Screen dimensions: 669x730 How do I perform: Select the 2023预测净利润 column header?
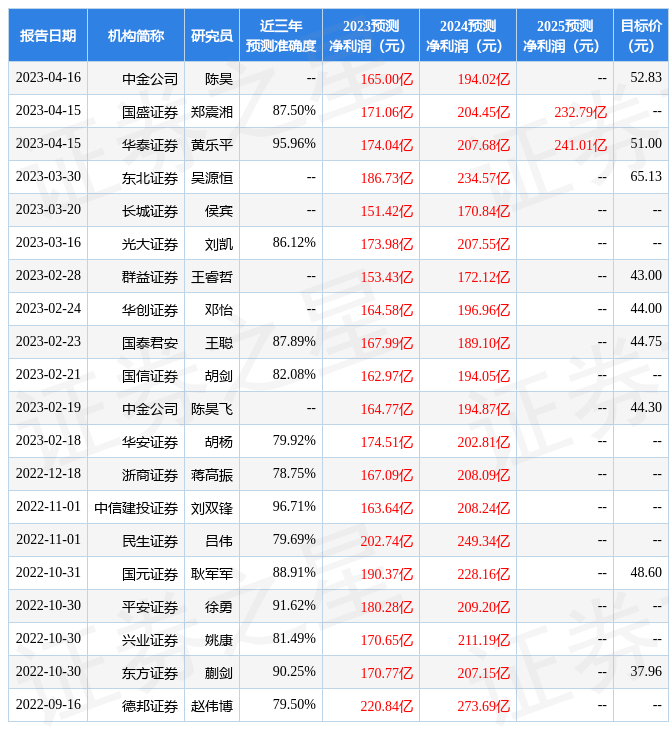[x=370, y=35]
